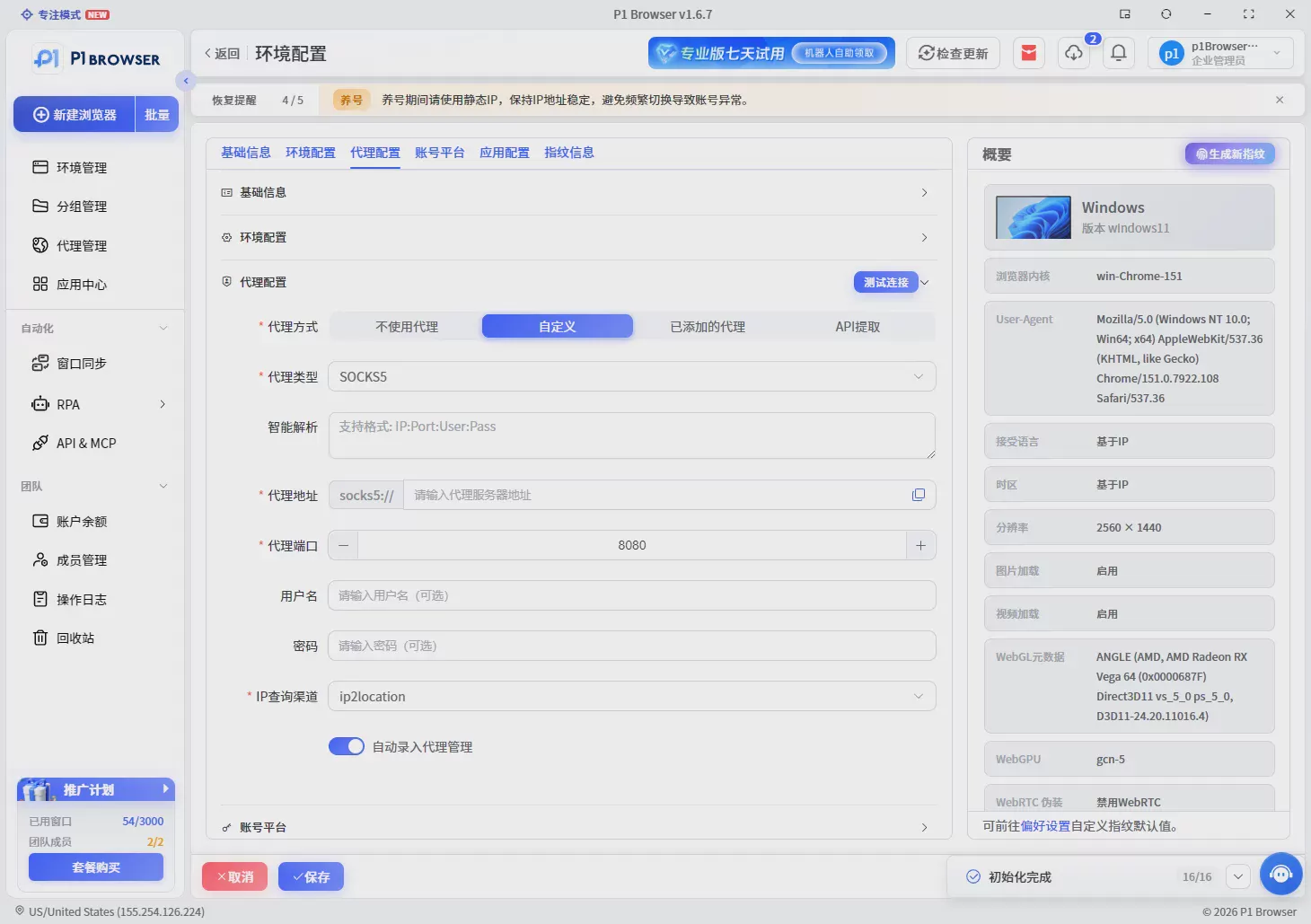Expand the 初始化完成 status panel

click(x=1237, y=876)
